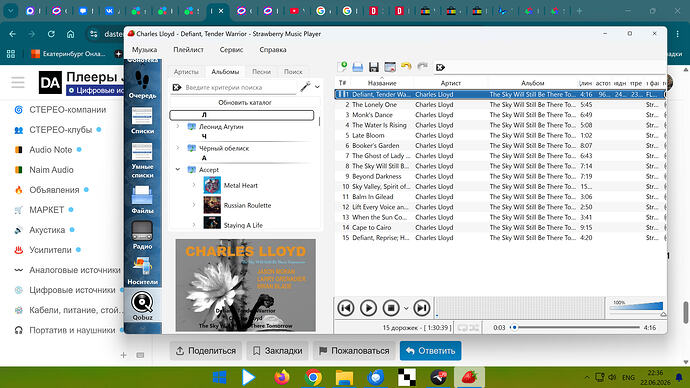
Task: Collapse the Accept artist node
Action: click(178, 169)
